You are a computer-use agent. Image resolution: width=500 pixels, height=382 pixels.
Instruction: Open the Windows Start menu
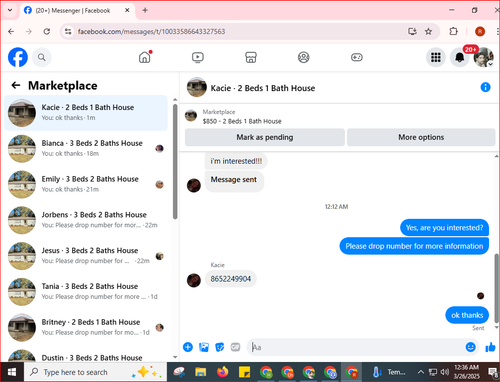coord(12,372)
